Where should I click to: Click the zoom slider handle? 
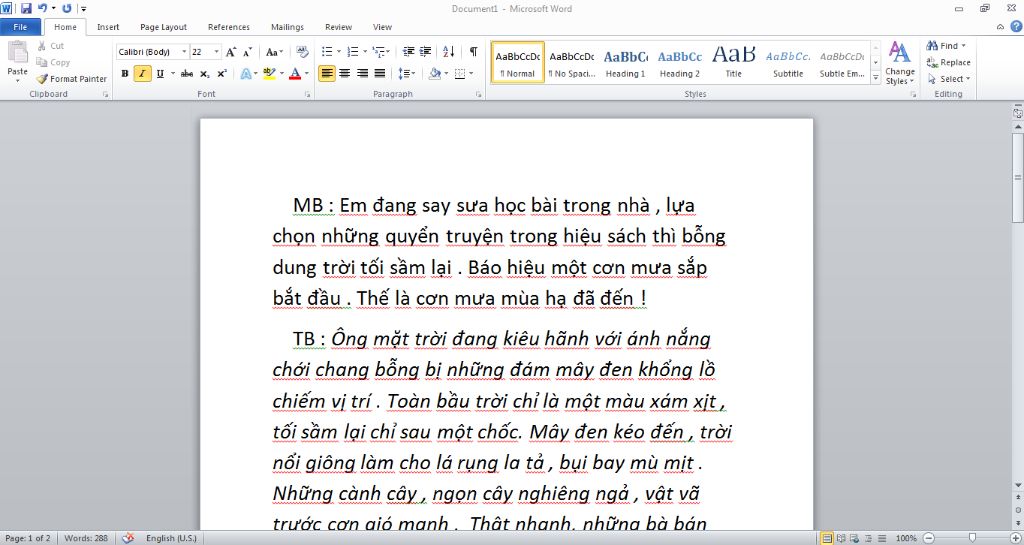coord(972,538)
